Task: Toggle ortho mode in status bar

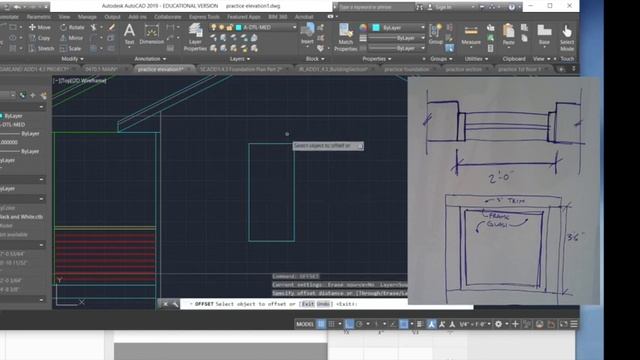Action: [349, 324]
